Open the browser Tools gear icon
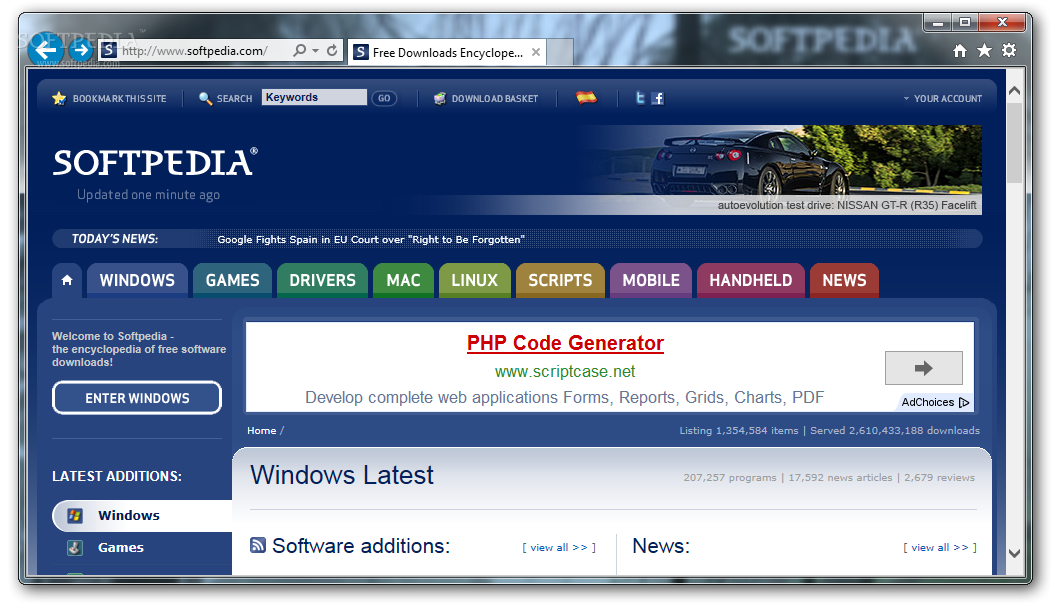 pyautogui.click(x=1009, y=50)
